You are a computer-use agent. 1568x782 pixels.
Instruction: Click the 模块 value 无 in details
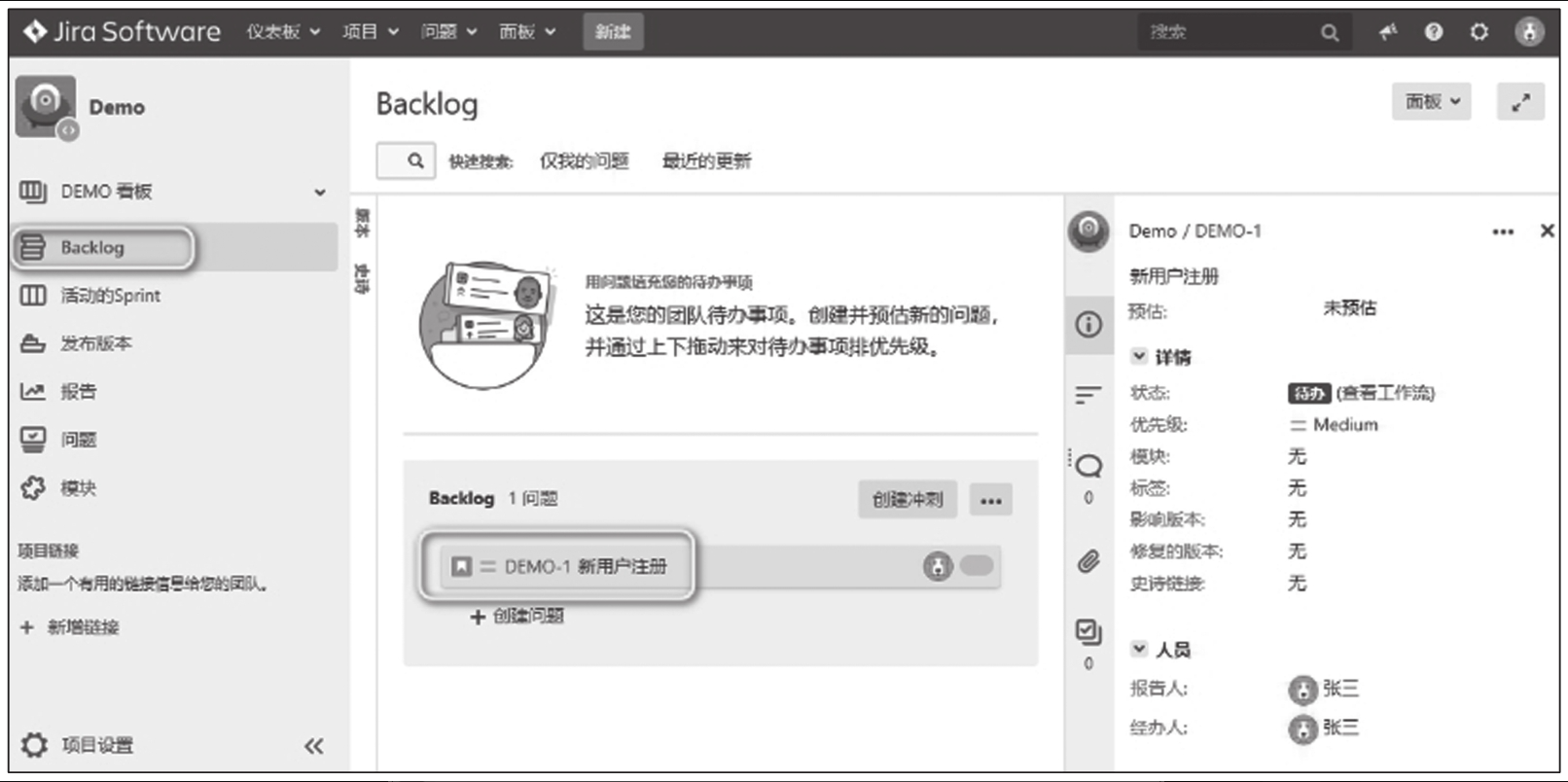pyautogui.click(x=1298, y=456)
